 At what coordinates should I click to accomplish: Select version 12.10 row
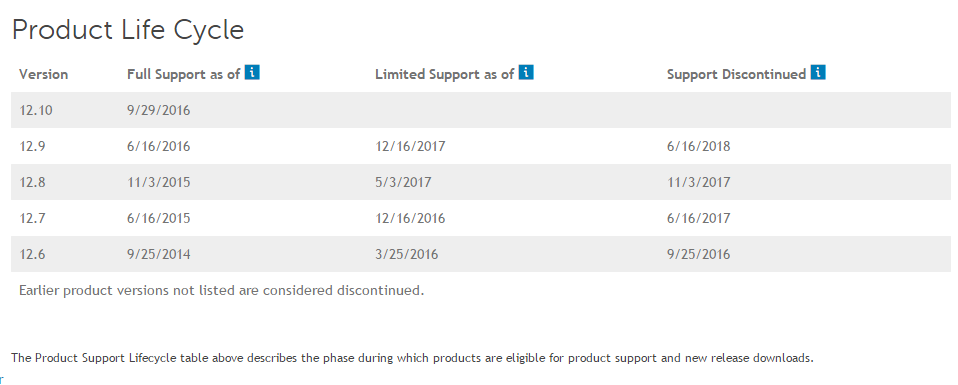[x=480, y=111]
